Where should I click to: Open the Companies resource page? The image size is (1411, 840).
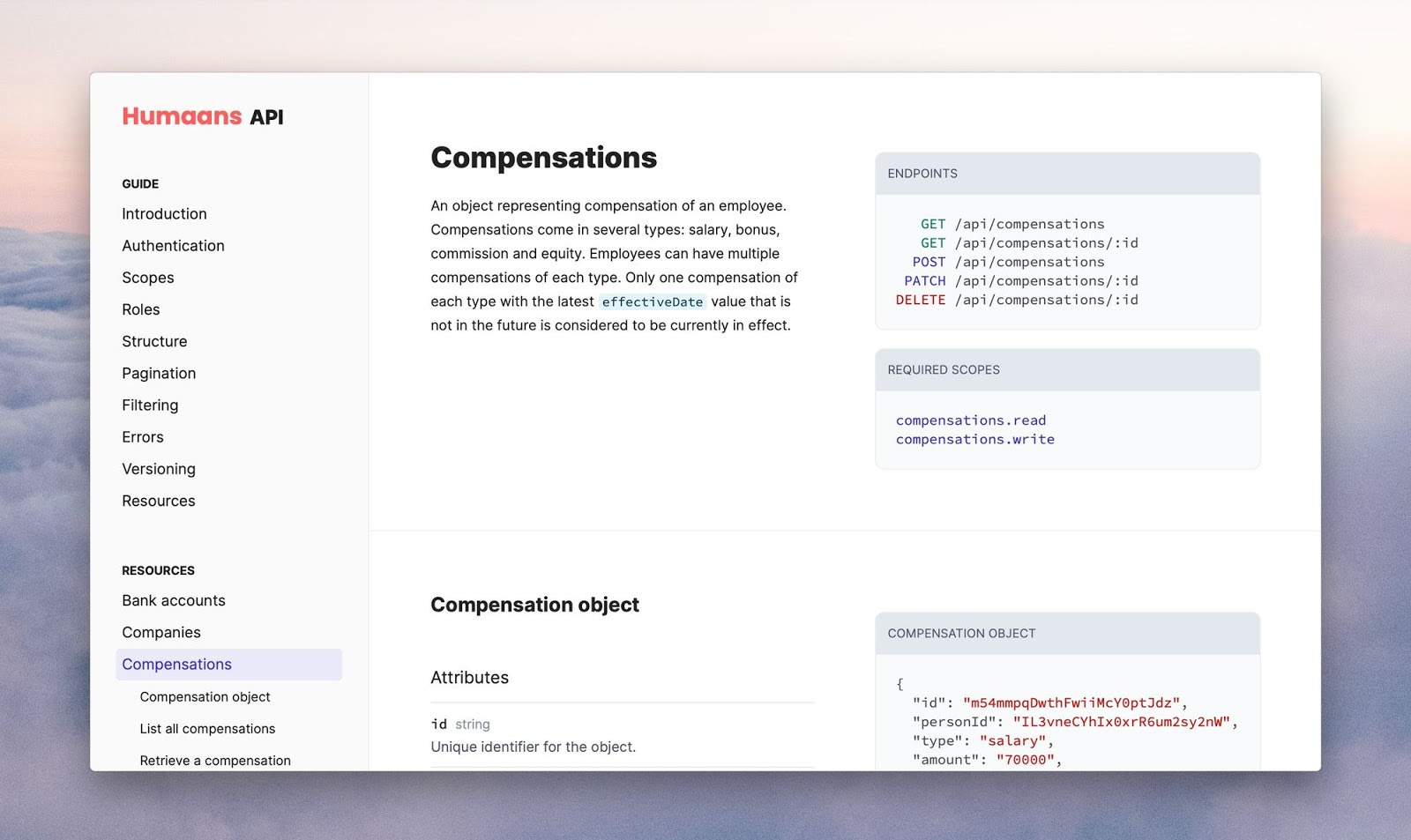coord(161,632)
